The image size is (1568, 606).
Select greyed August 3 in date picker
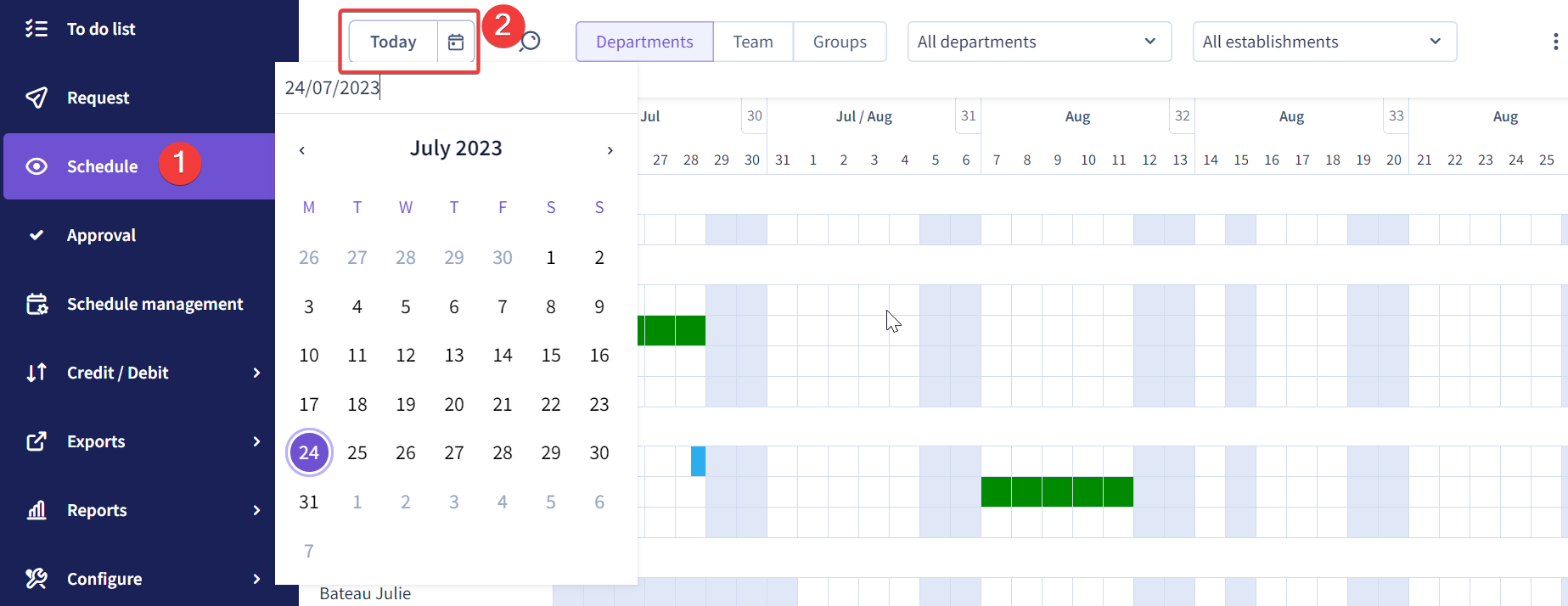click(x=454, y=502)
